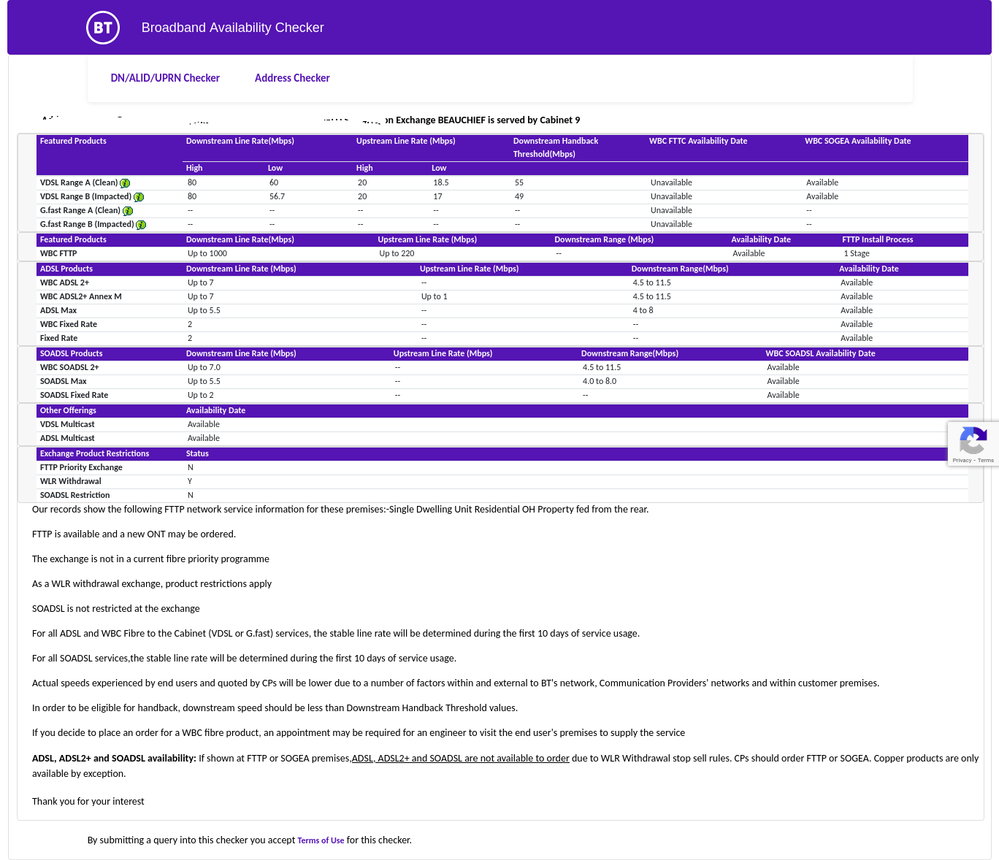The width and height of the screenshot is (999, 860).
Task: Open help icon beside VDSL Range A (Clean)
Action: pyautogui.click(x=125, y=183)
